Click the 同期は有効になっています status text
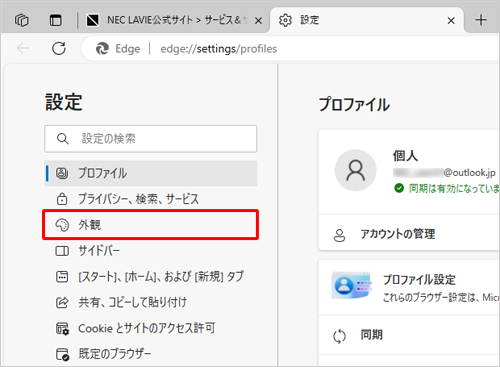500x367 pixels. (454, 188)
